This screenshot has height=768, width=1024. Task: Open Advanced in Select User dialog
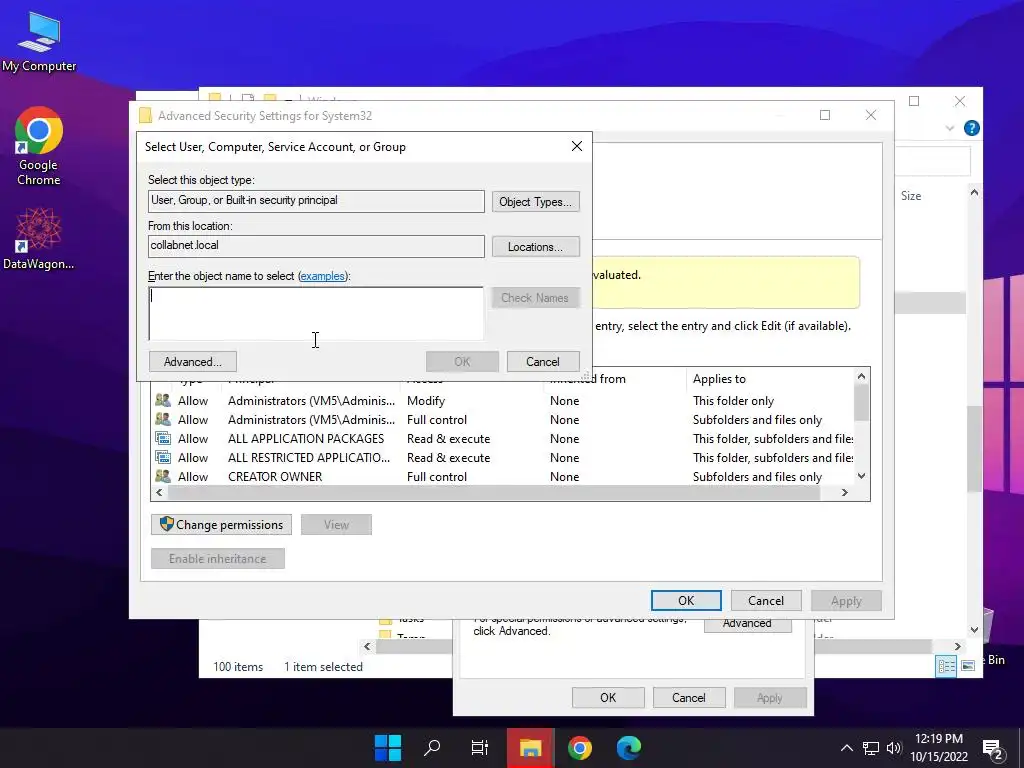193,362
